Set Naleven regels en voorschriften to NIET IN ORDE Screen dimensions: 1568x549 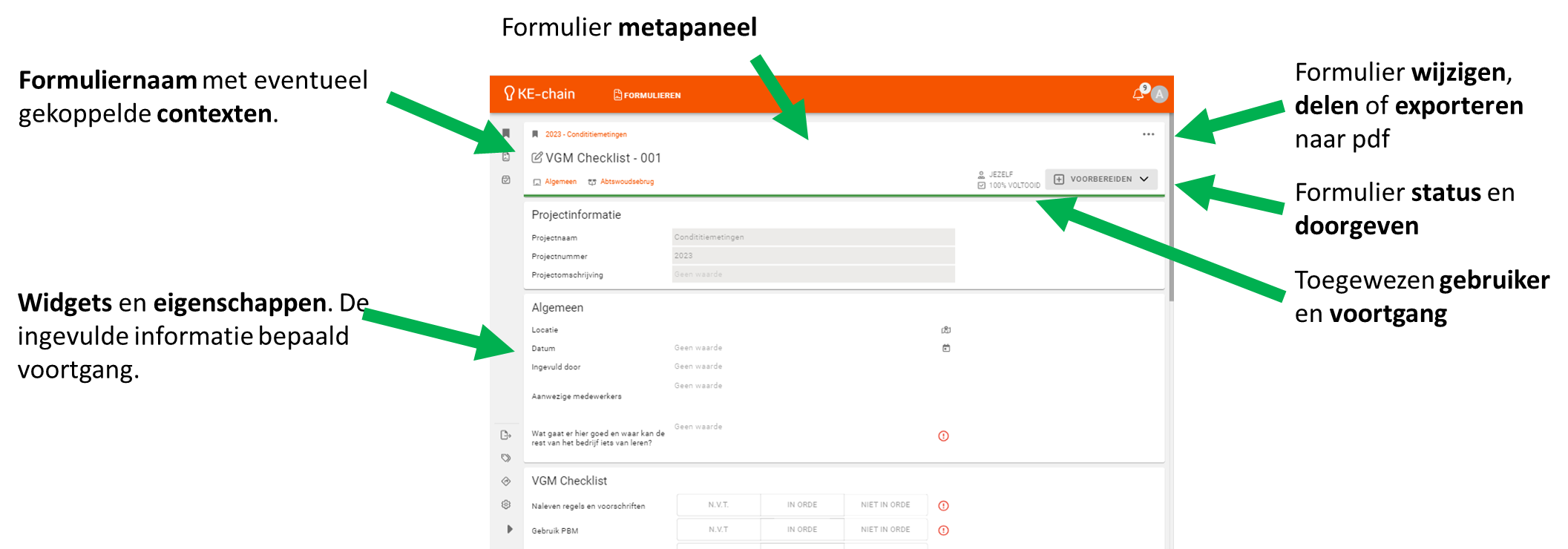point(885,504)
